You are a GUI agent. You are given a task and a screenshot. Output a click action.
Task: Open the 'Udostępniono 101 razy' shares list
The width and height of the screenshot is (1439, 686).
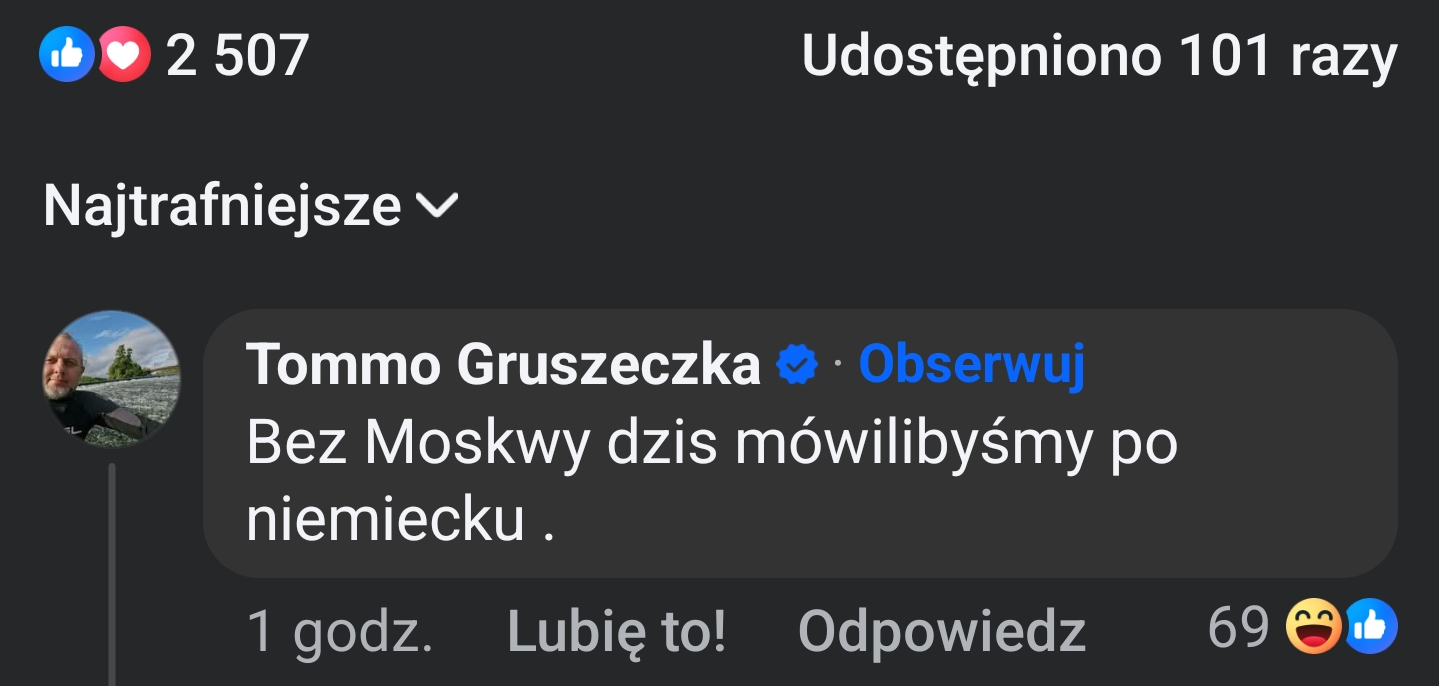(1098, 57)
